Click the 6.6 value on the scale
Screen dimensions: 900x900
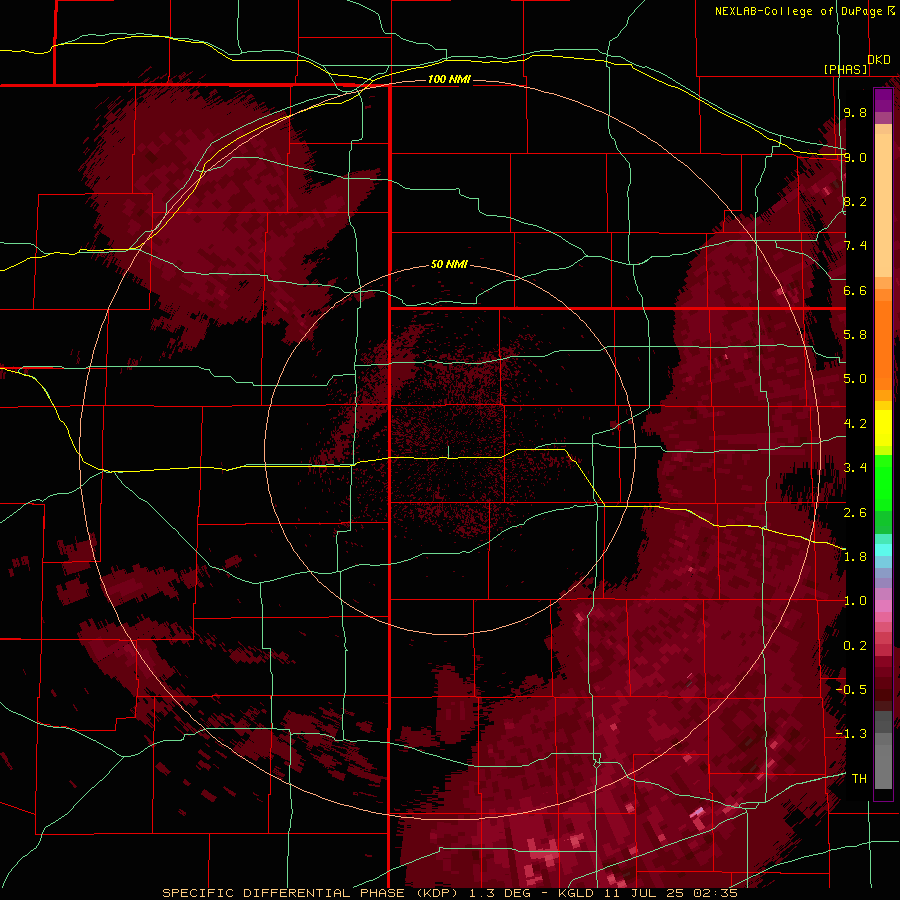[x=855, y=290]
